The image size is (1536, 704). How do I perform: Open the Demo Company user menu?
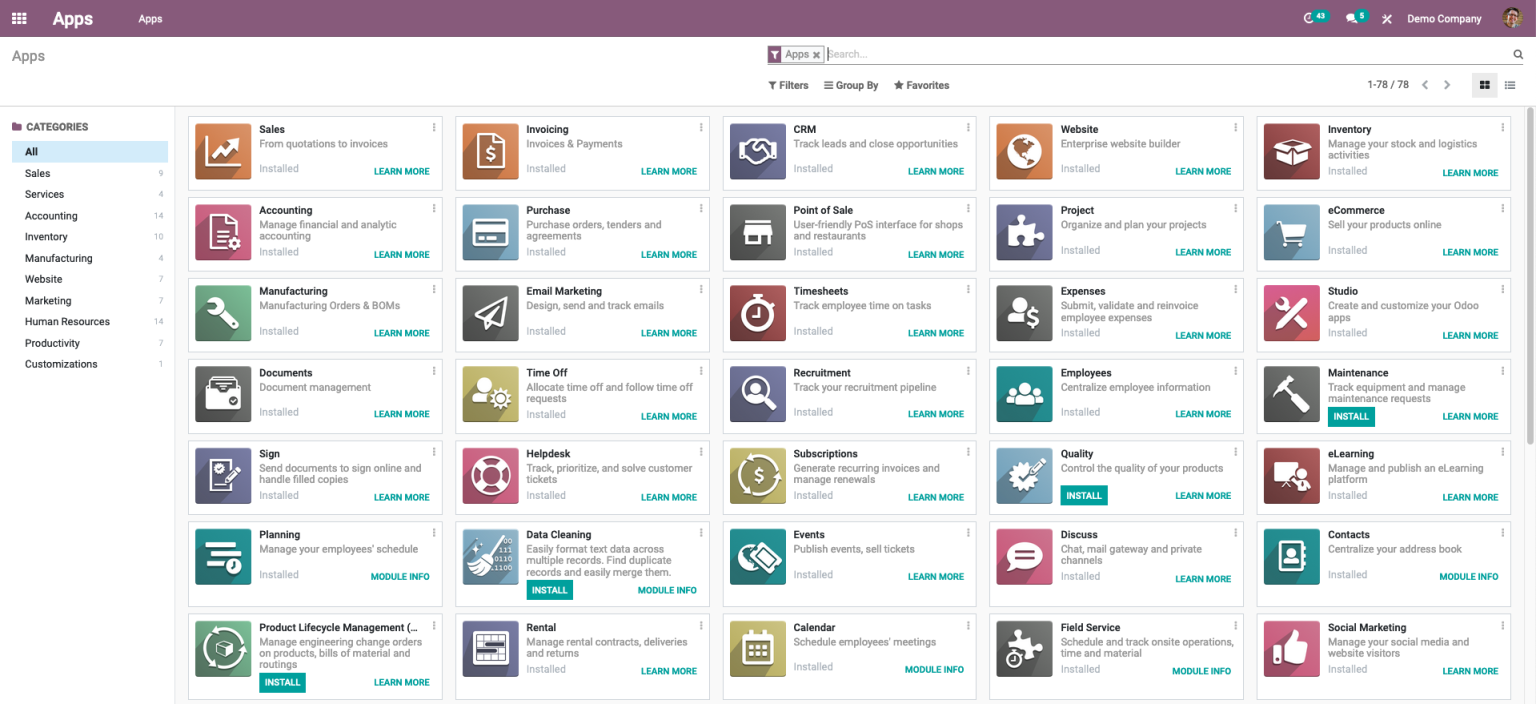point(1444,18)
